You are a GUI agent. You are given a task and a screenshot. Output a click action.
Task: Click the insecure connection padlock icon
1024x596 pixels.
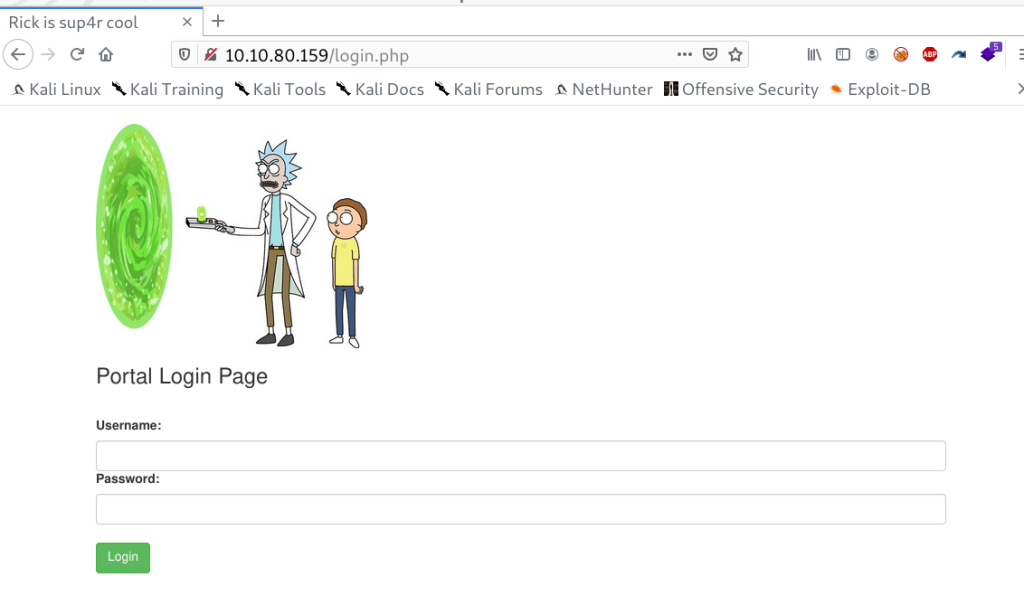coord(210,55)
